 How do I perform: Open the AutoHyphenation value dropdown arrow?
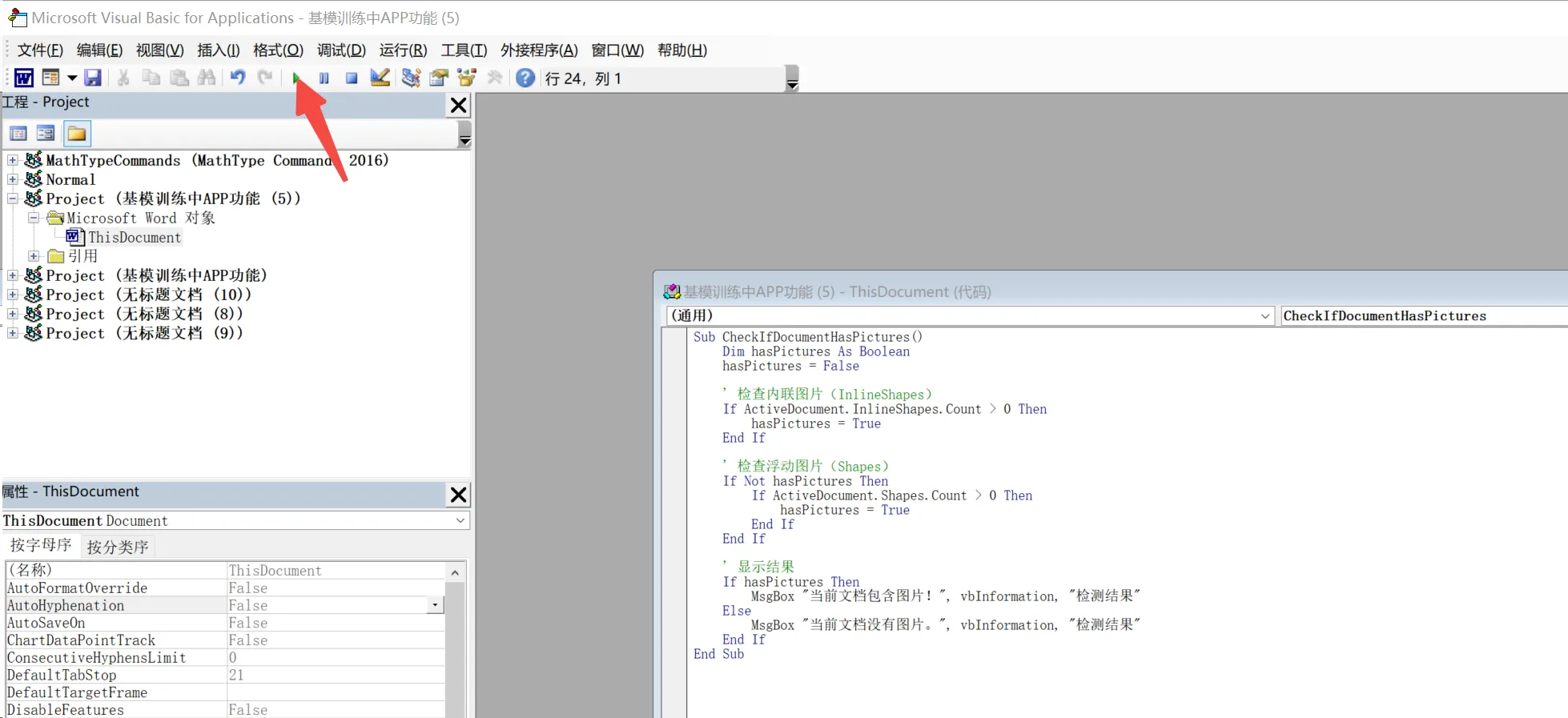pyautogui.click(x=435, y=605)
